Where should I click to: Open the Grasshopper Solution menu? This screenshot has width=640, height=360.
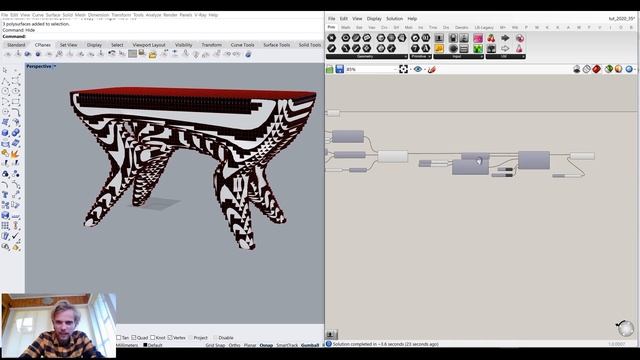point(394,19)
